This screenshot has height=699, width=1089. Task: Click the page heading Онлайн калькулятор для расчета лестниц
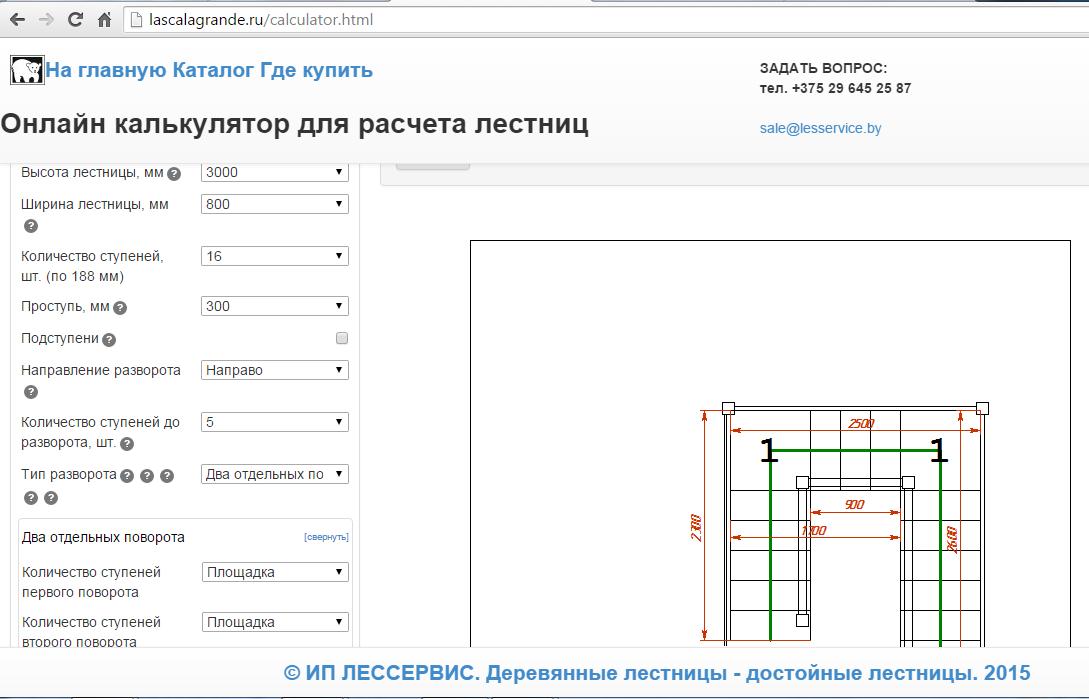point(294,124)
